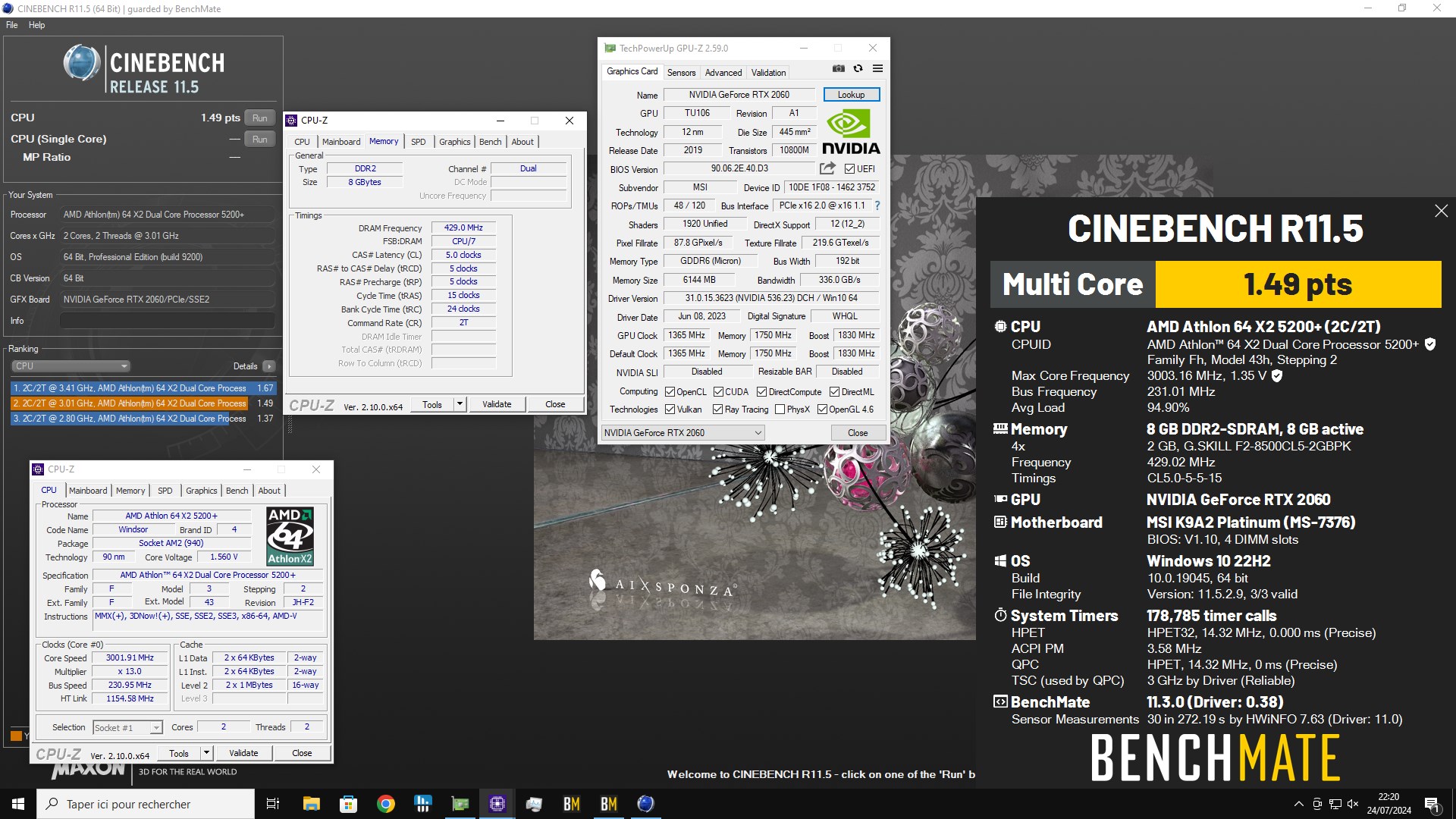Image resolution: width=1456 pixels, height=819 pixels.
Task: Click Close button in GPU-Z window
Action: click(858, 432)
